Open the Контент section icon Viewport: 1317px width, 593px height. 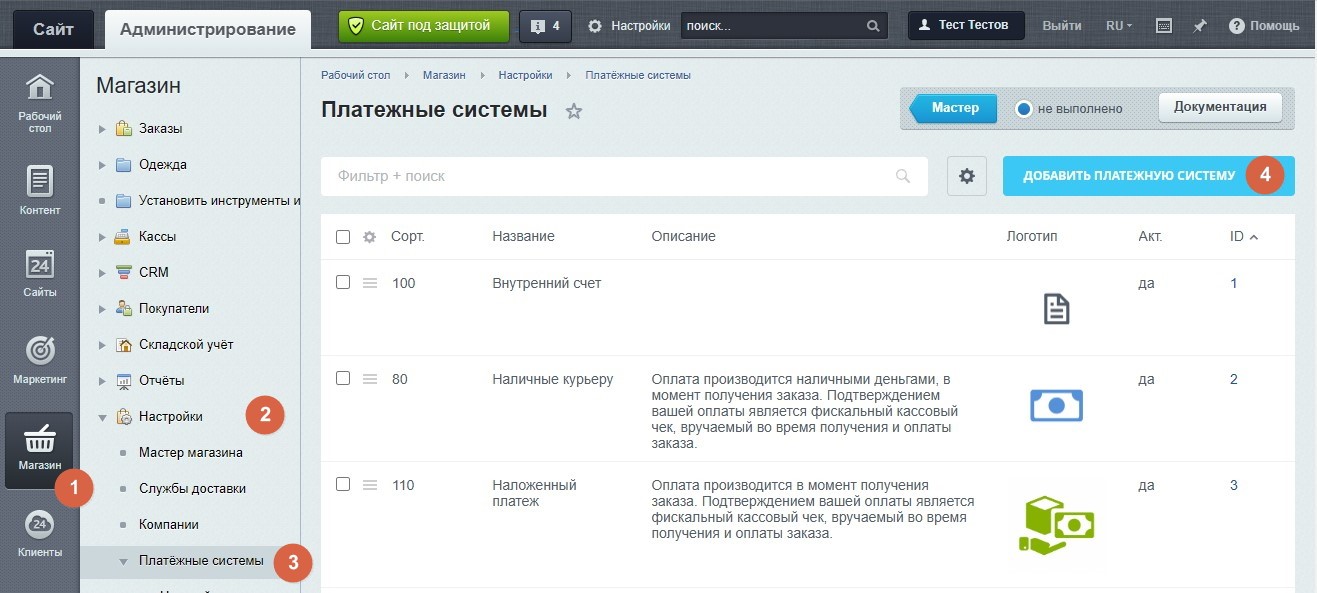coord(39,189)
